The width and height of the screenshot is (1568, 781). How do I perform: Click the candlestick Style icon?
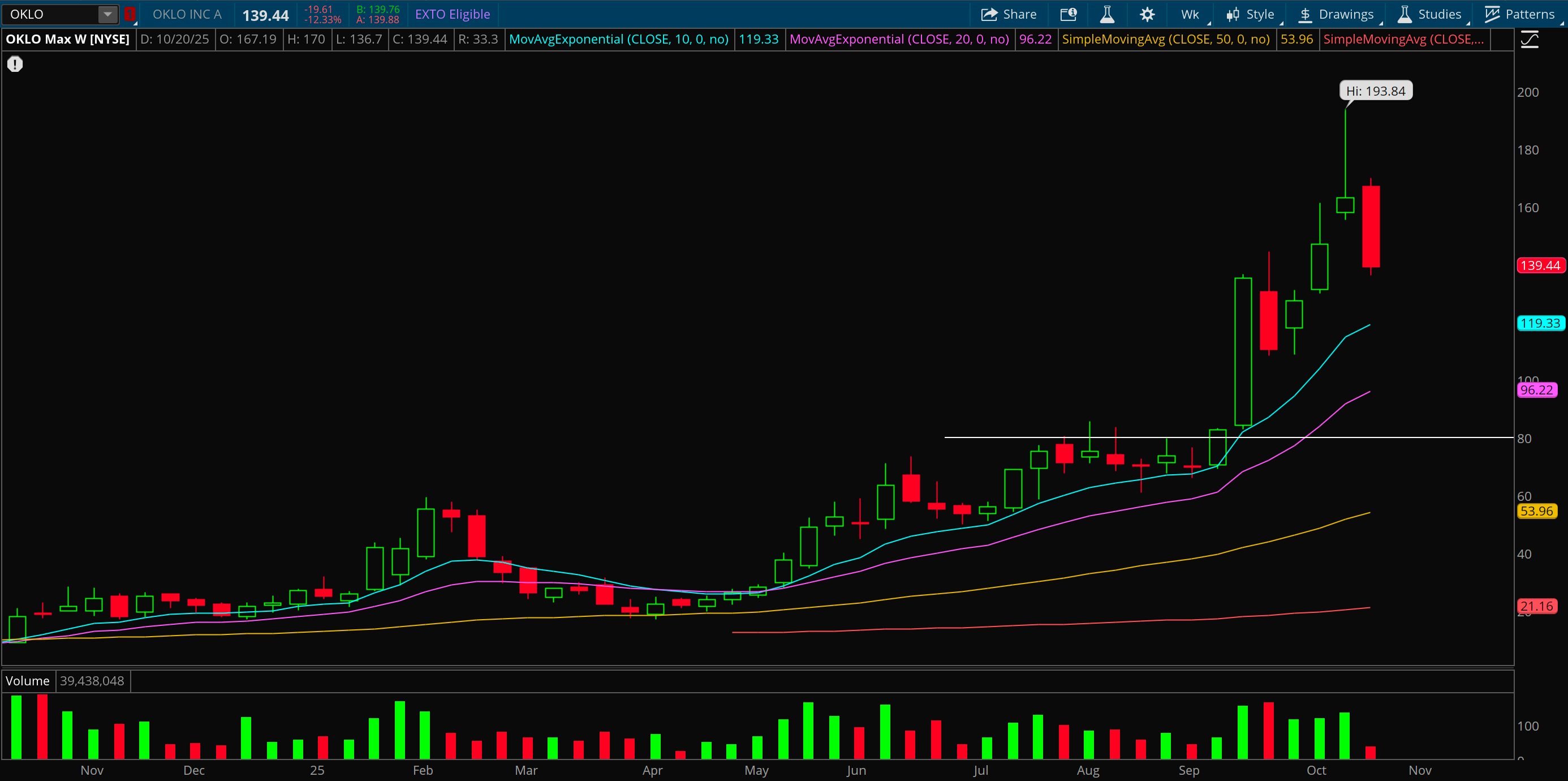1233,14
